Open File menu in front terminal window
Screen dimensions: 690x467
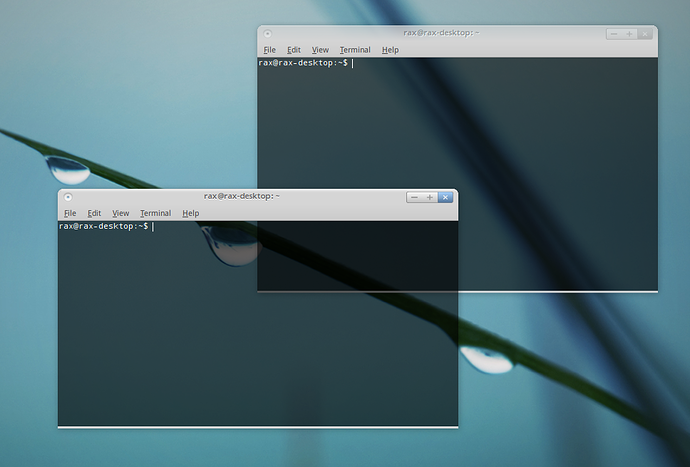pyautogui.click(x=70, y=213)
